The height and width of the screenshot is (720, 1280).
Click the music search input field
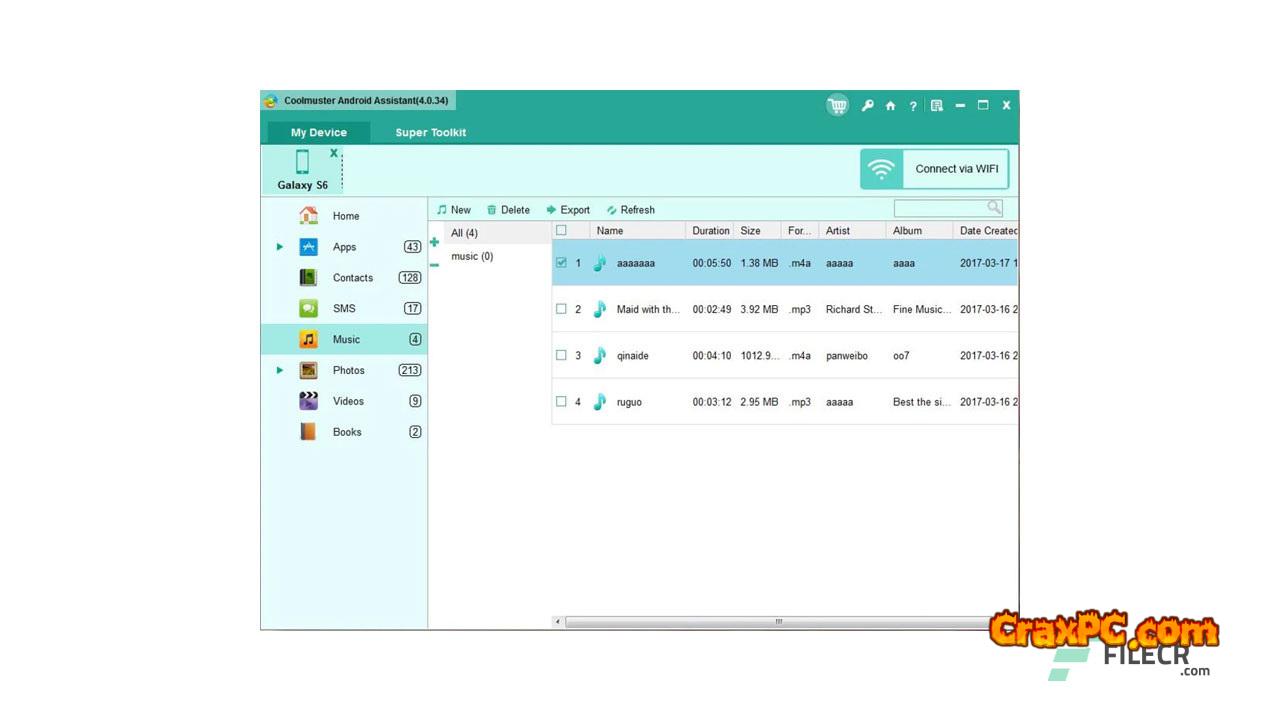[x=940, y=208]
